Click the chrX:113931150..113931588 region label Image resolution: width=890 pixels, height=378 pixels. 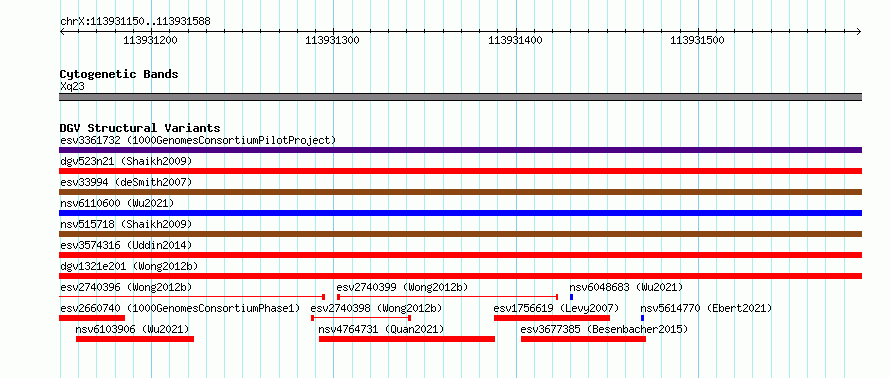point(135,22)
